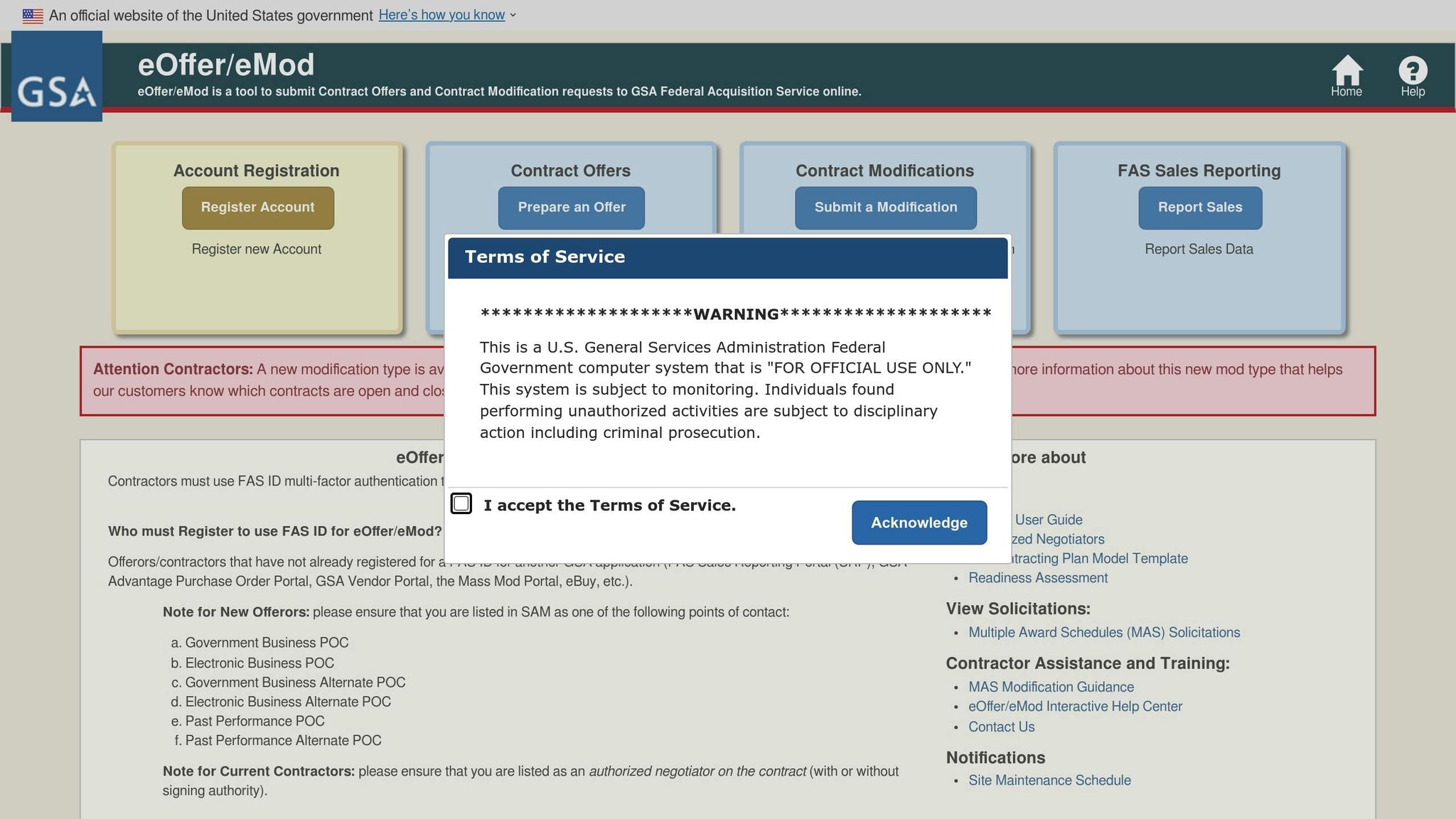
Task: Click the Acknowledge button
Action: [919, 523]
